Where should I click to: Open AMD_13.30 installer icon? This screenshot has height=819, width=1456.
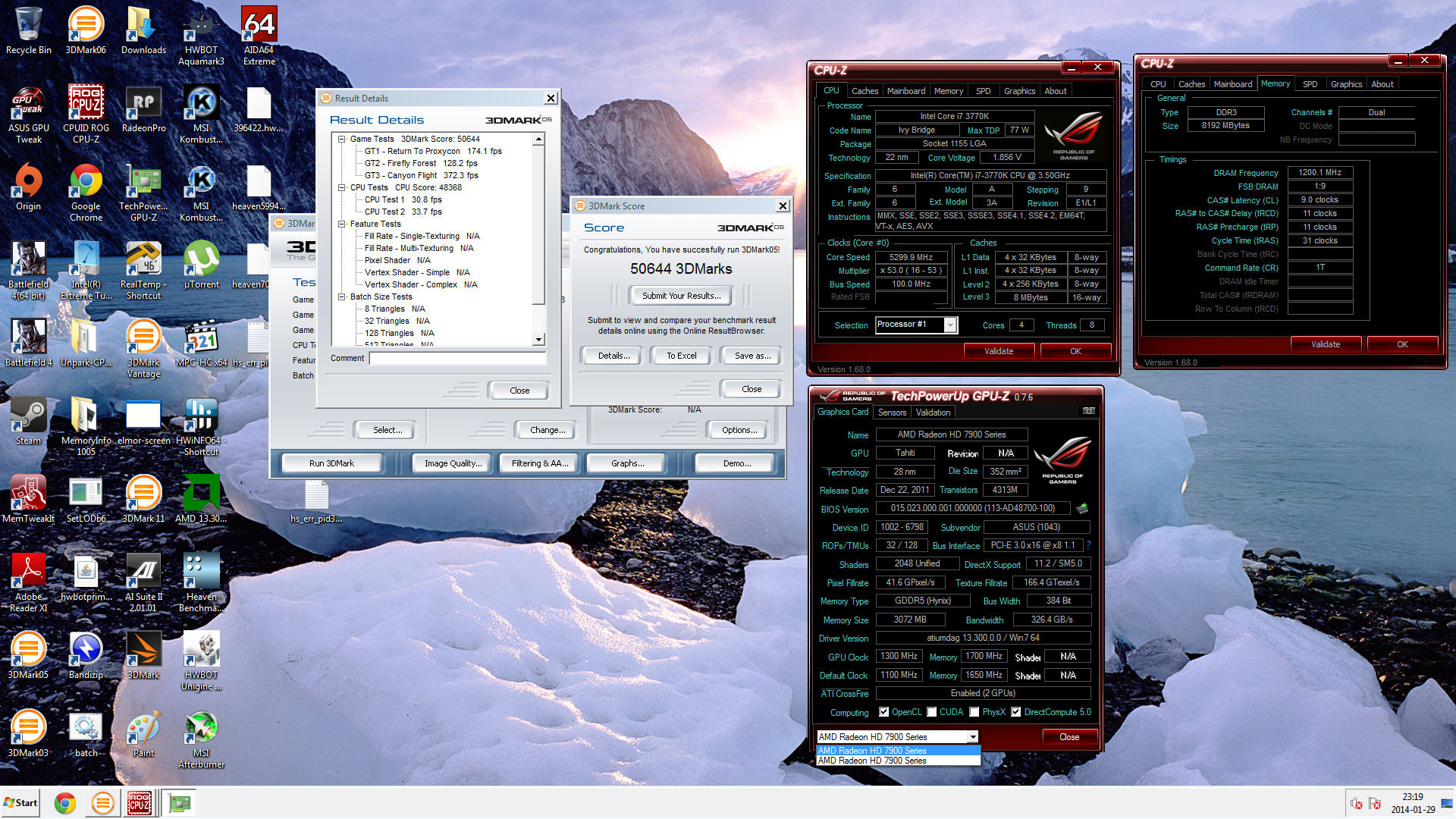[x=201, y=499]
